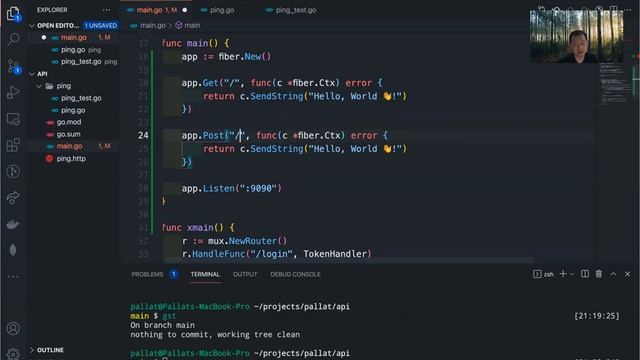The image size is (640, 360).
Task: Open the Manage gear icon
Action: tap(13, 353)
